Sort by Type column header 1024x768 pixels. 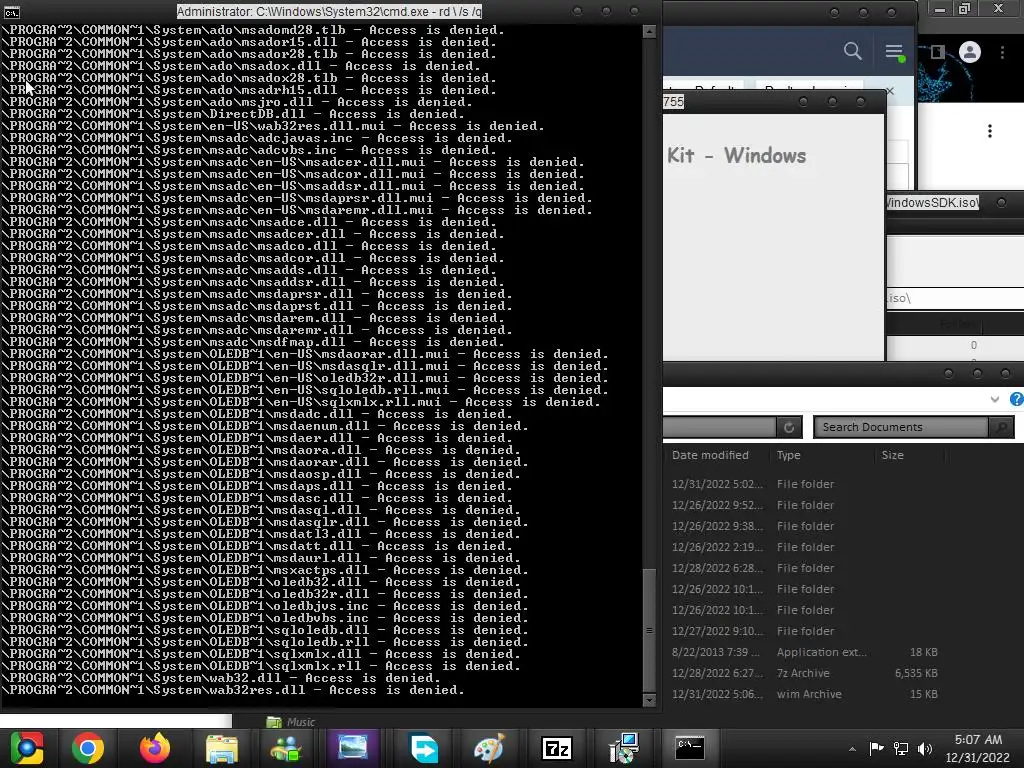[x=788, y=455]
